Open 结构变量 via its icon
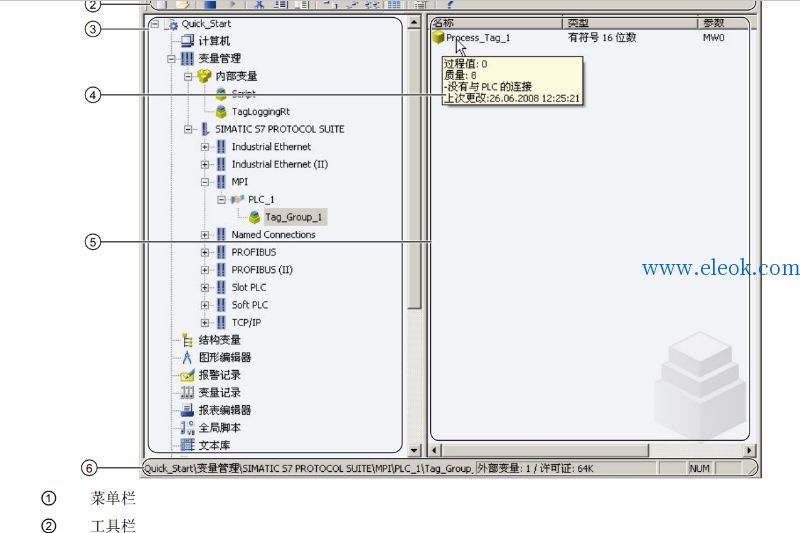This screenshot has height=533, width=800. [187, 340]
